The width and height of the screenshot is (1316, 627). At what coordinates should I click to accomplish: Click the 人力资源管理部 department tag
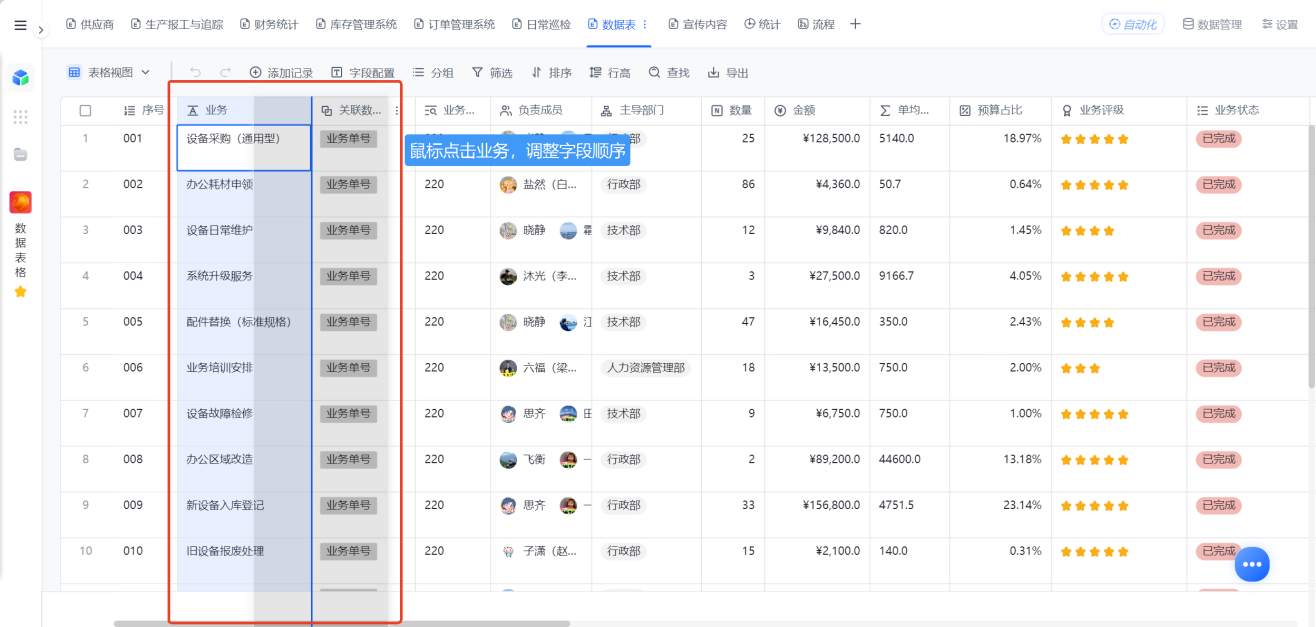(x=646, y=368)
